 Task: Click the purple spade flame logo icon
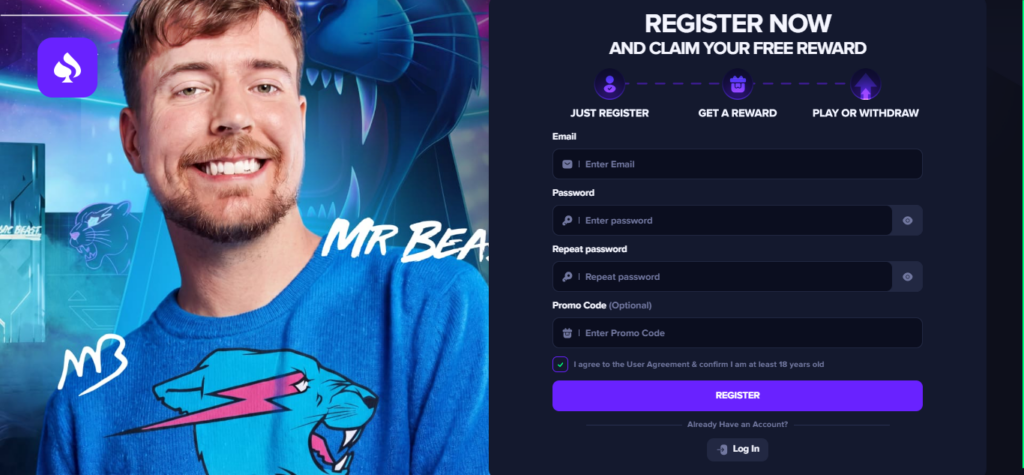(x=67, y=67)
